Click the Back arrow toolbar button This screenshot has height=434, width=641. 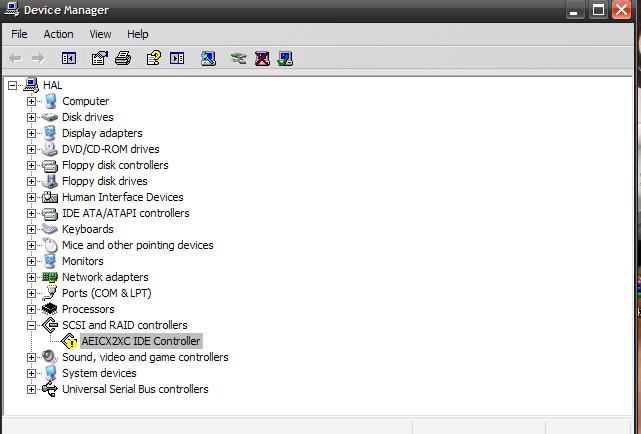[16, 58]
